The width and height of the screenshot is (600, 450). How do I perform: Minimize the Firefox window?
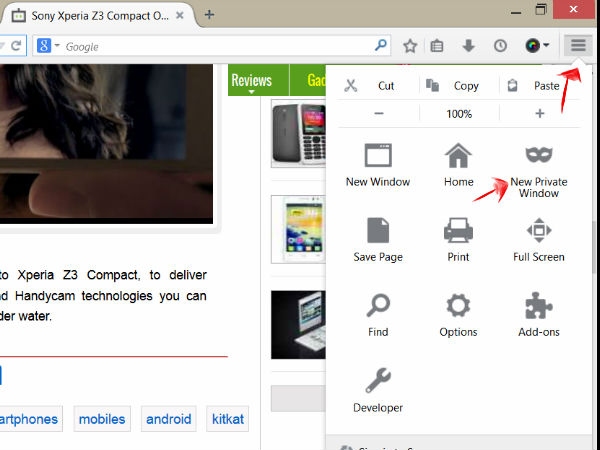pyautogui.click(x=516, y=11)
